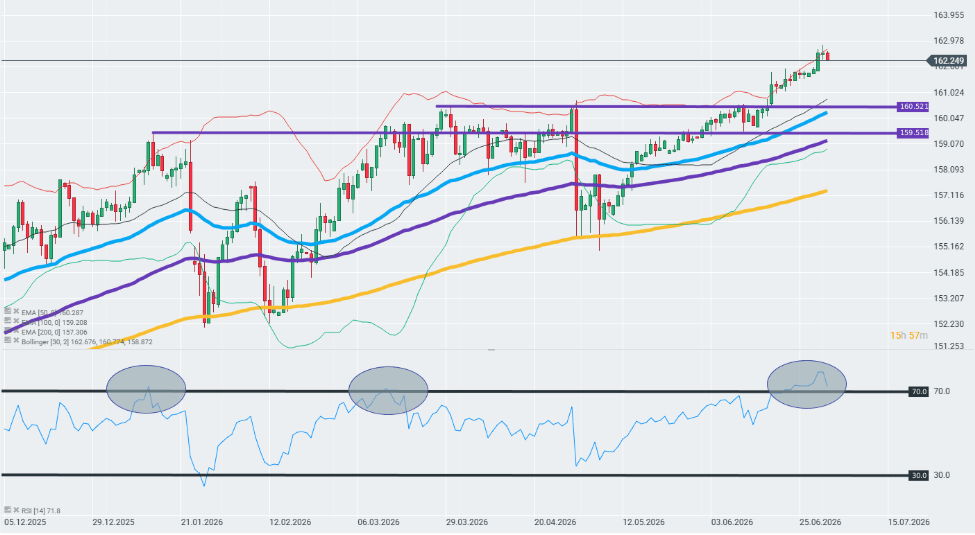Click the 162.978 price axis value
This screenshot has height=535, width=975.
[x=949, y=40]
